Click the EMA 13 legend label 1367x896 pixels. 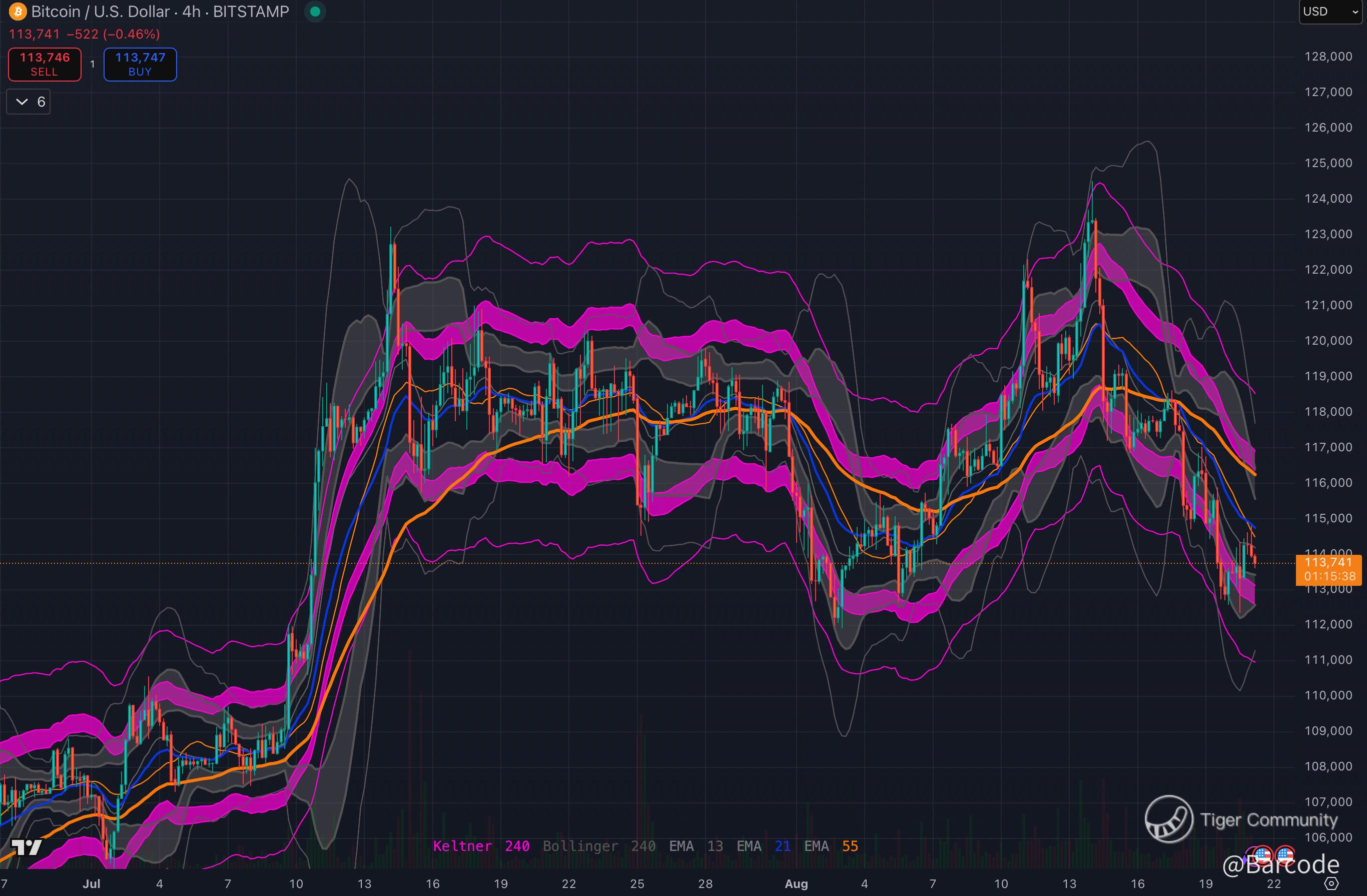(x=696, y=846)
